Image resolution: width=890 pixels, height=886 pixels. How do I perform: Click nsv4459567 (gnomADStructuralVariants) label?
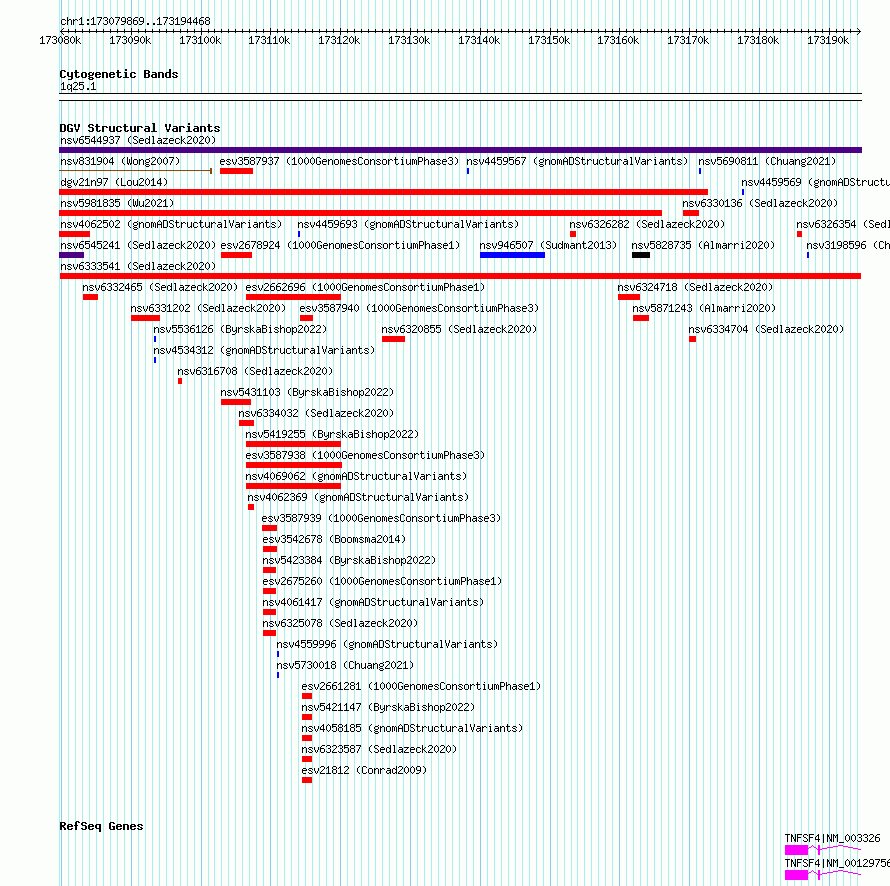click(x=577, y=161)
